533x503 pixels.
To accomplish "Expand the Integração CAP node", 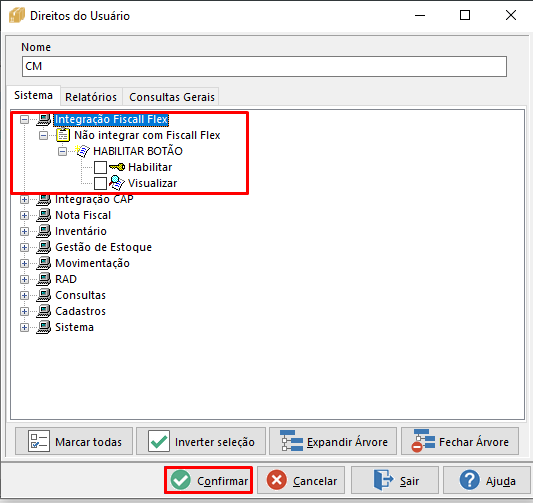I will coord(24,199).
